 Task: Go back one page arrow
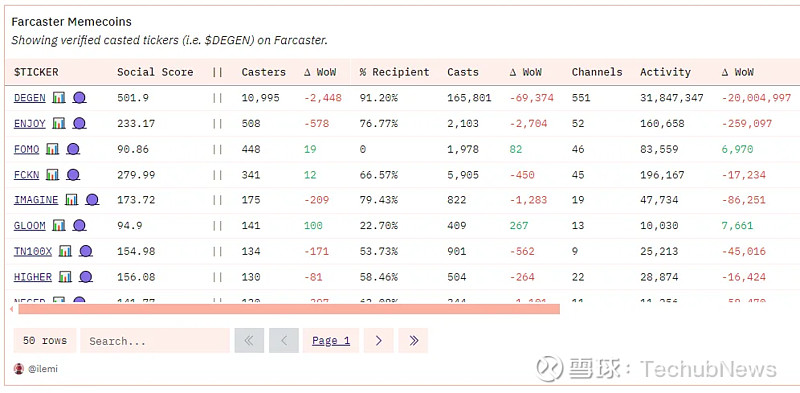[284, 340]
